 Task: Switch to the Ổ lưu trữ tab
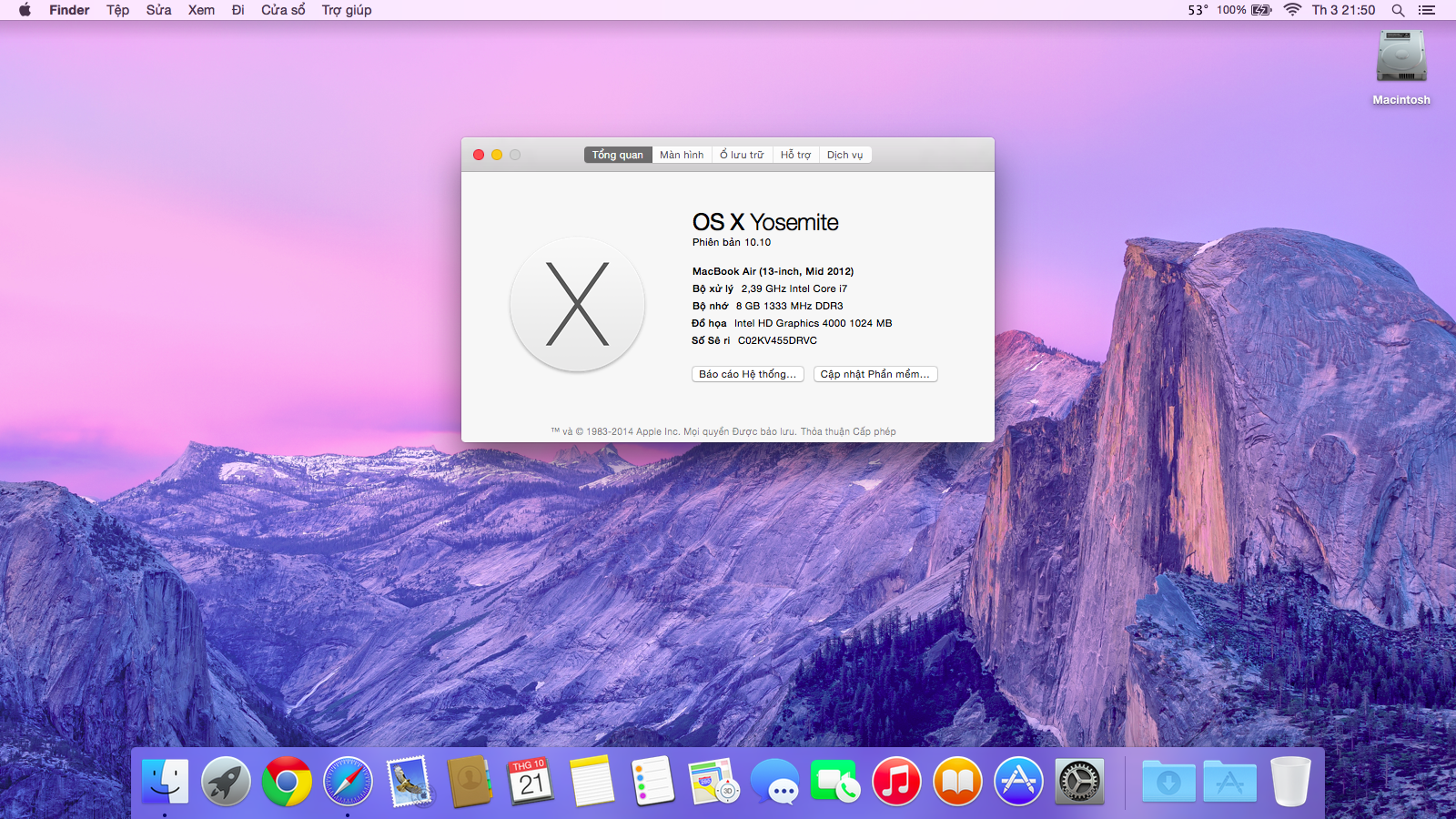(742, 155)
